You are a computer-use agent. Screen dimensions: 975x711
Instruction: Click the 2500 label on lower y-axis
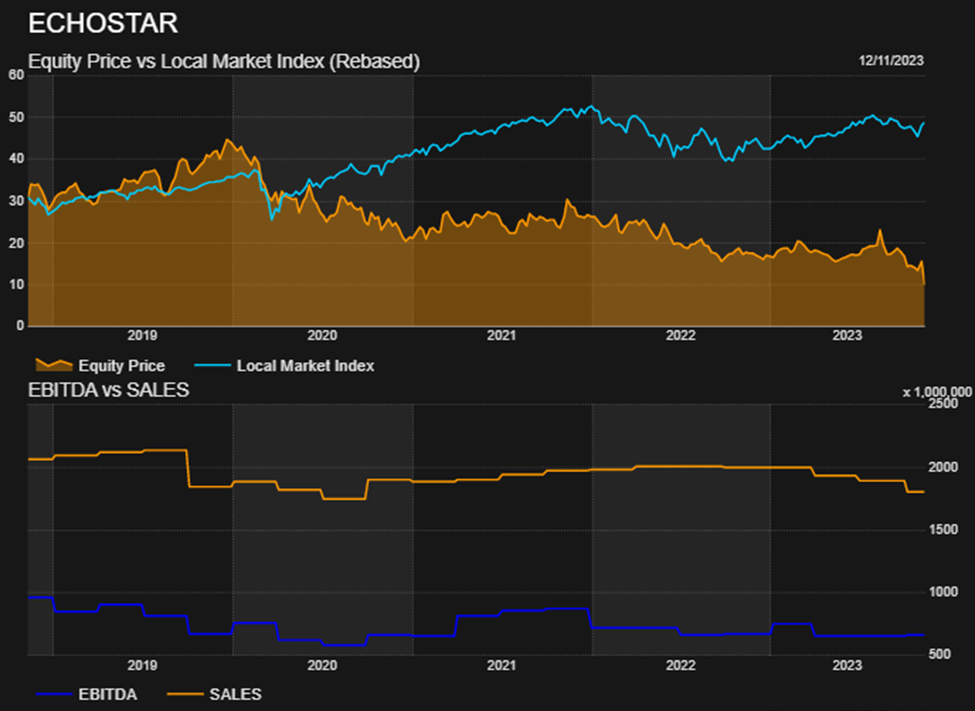pyautogui.click(x=943, y=404)
